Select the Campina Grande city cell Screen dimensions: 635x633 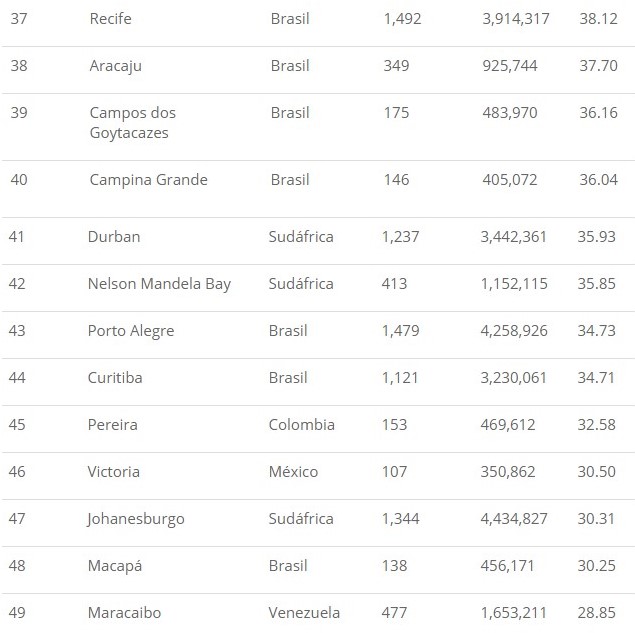point(148,180)
